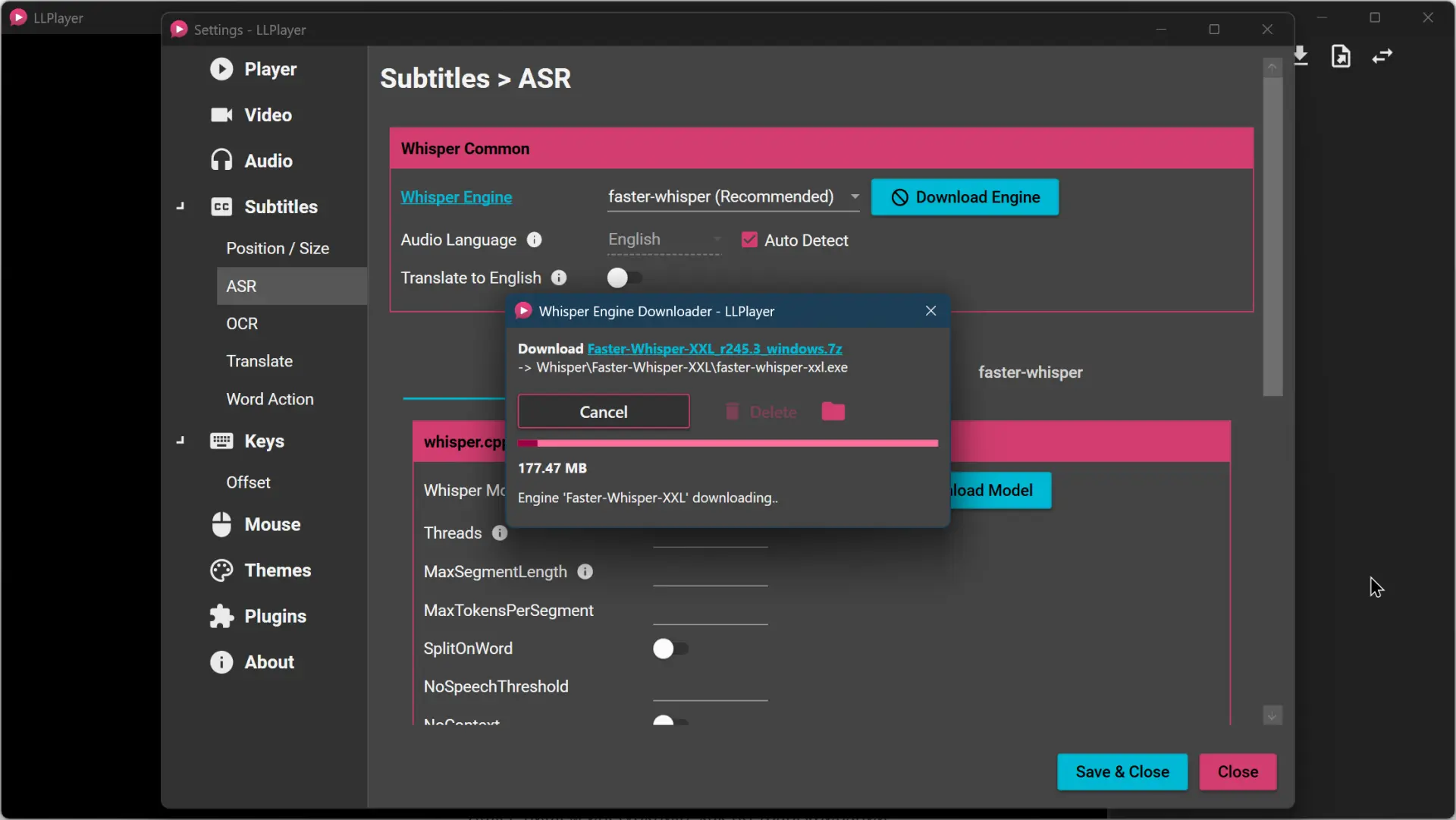
Task: Click the Video camera icon
Action: (221, 115)
